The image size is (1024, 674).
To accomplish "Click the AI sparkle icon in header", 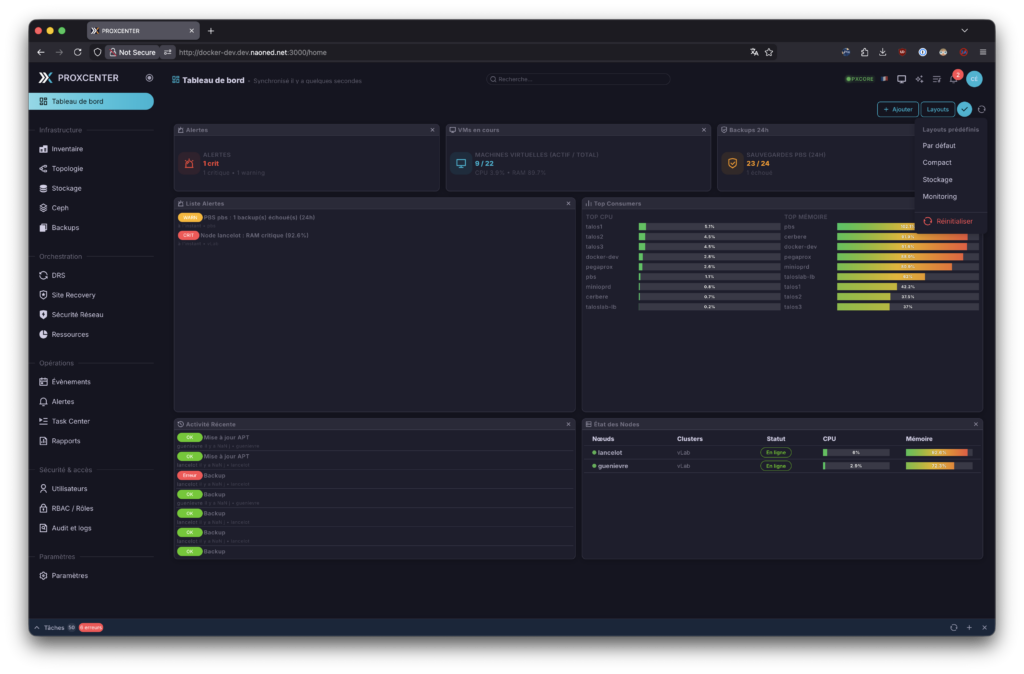I will coord(919,79).
